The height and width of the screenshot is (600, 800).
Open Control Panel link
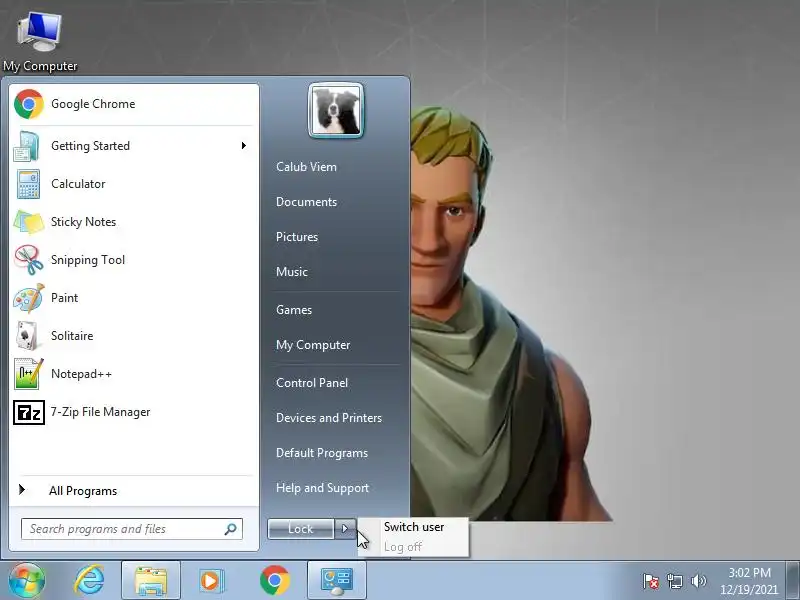(312, 383)
